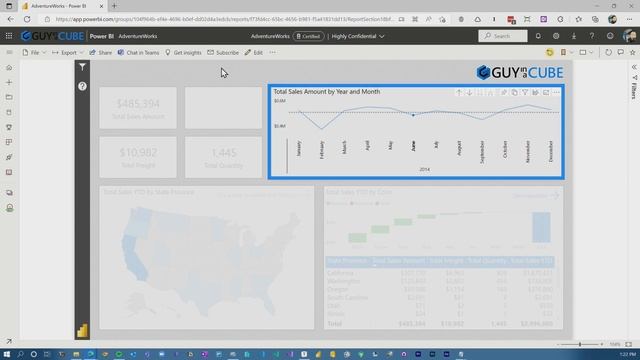Click the filter funnel icon on report sidebar
The height and width of the screenshot is (360, 640).
(x=82, y=67)
